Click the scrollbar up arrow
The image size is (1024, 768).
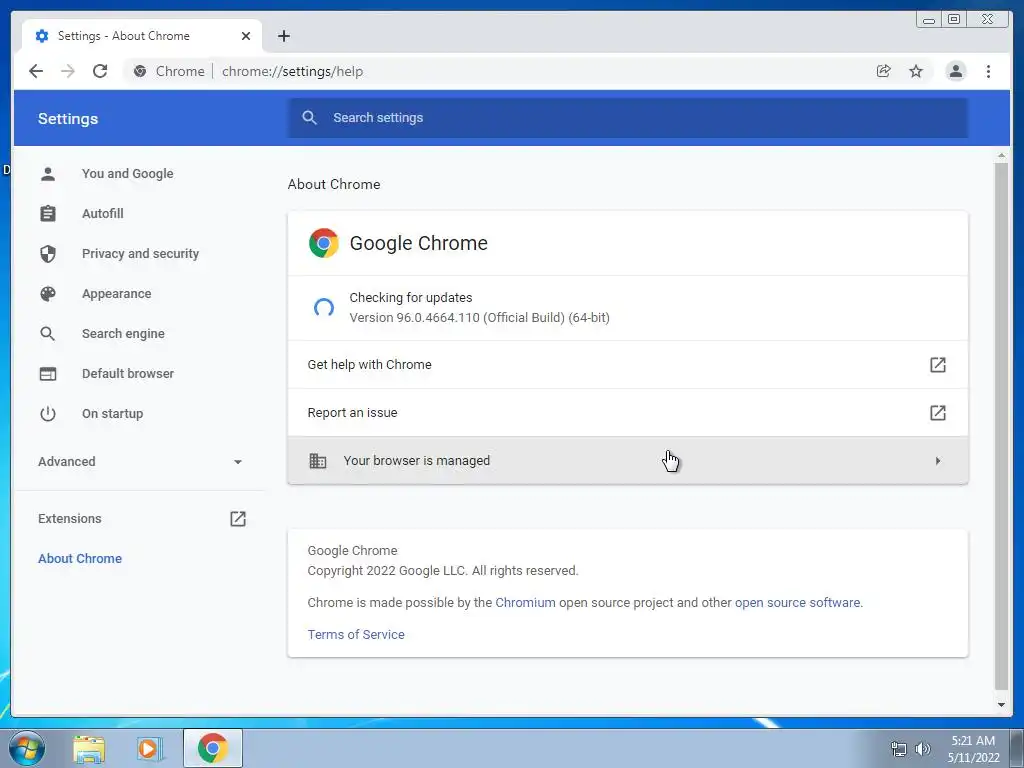(1001, 155)
